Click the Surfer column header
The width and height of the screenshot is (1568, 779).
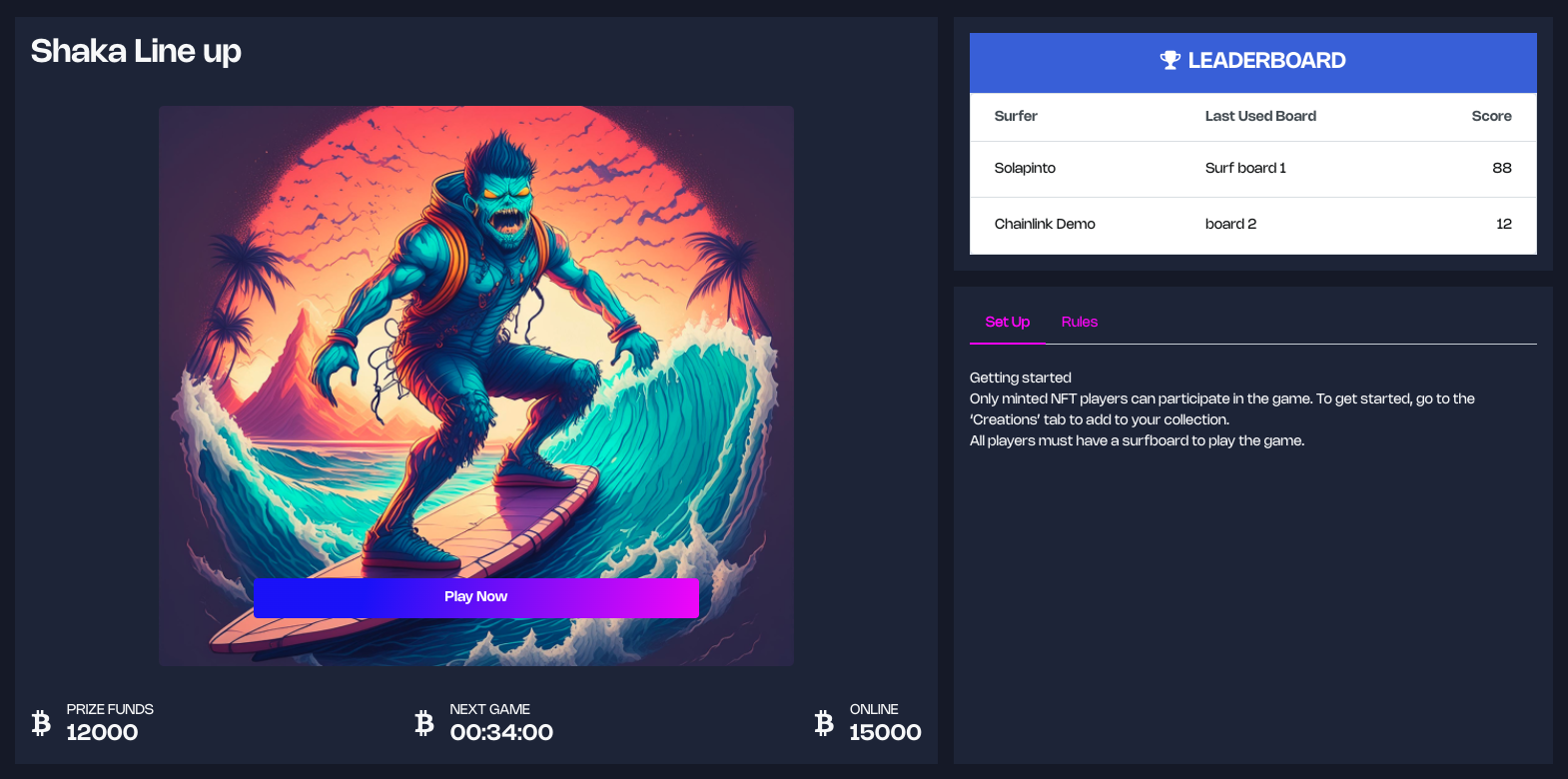[1016, 116]
